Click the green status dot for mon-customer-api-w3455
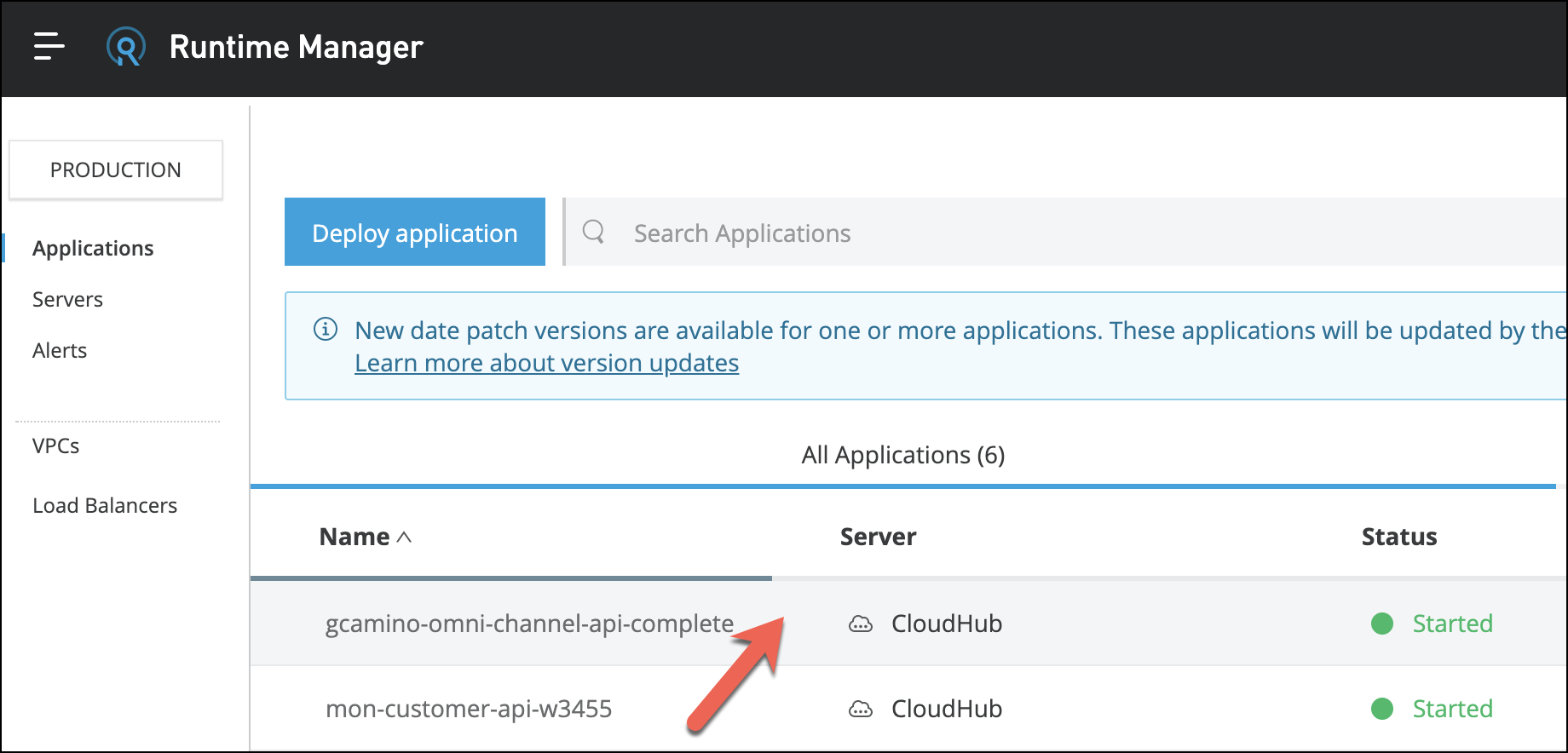This screenshot has width=1568, height=753. click(1382, 709)
